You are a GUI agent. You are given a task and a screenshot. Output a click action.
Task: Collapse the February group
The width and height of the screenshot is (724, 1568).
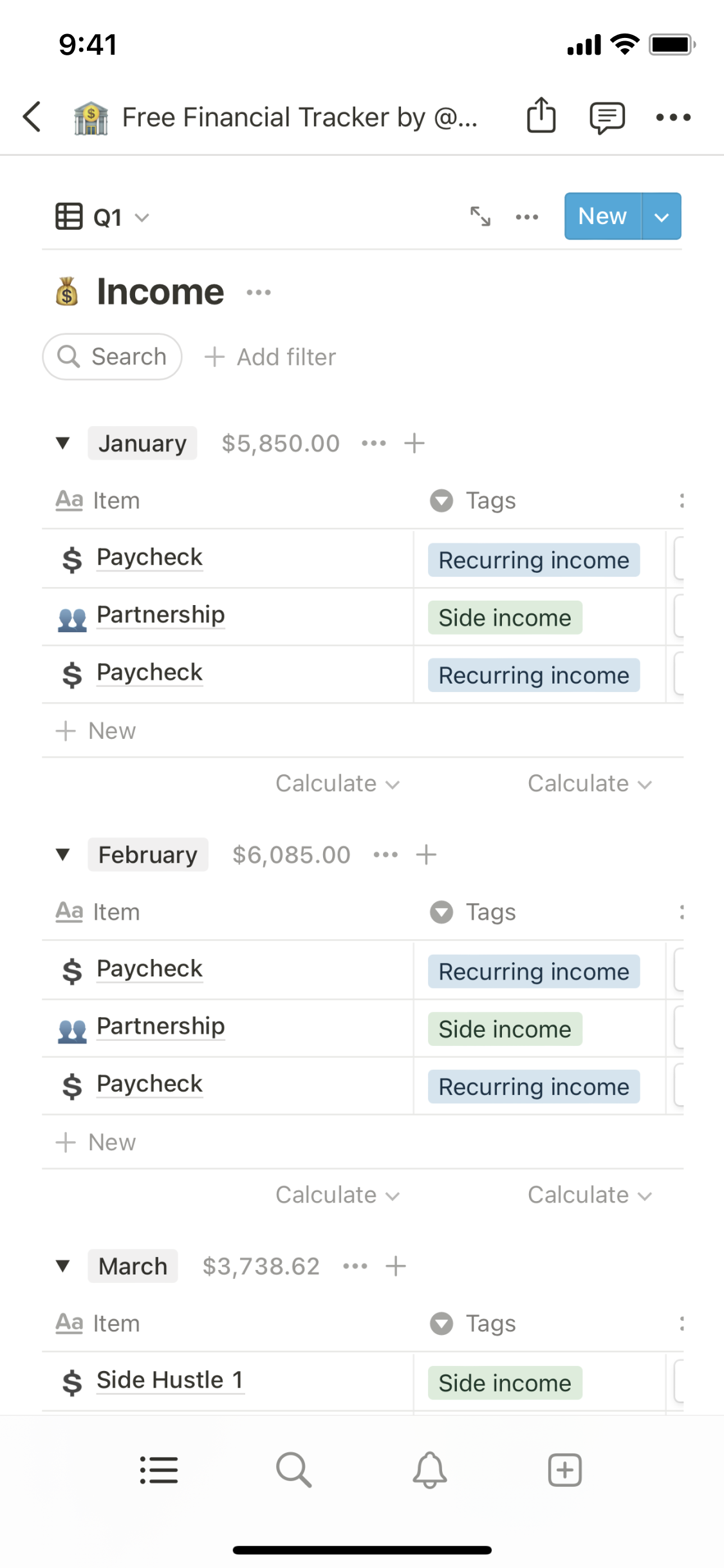coord(62,854)
